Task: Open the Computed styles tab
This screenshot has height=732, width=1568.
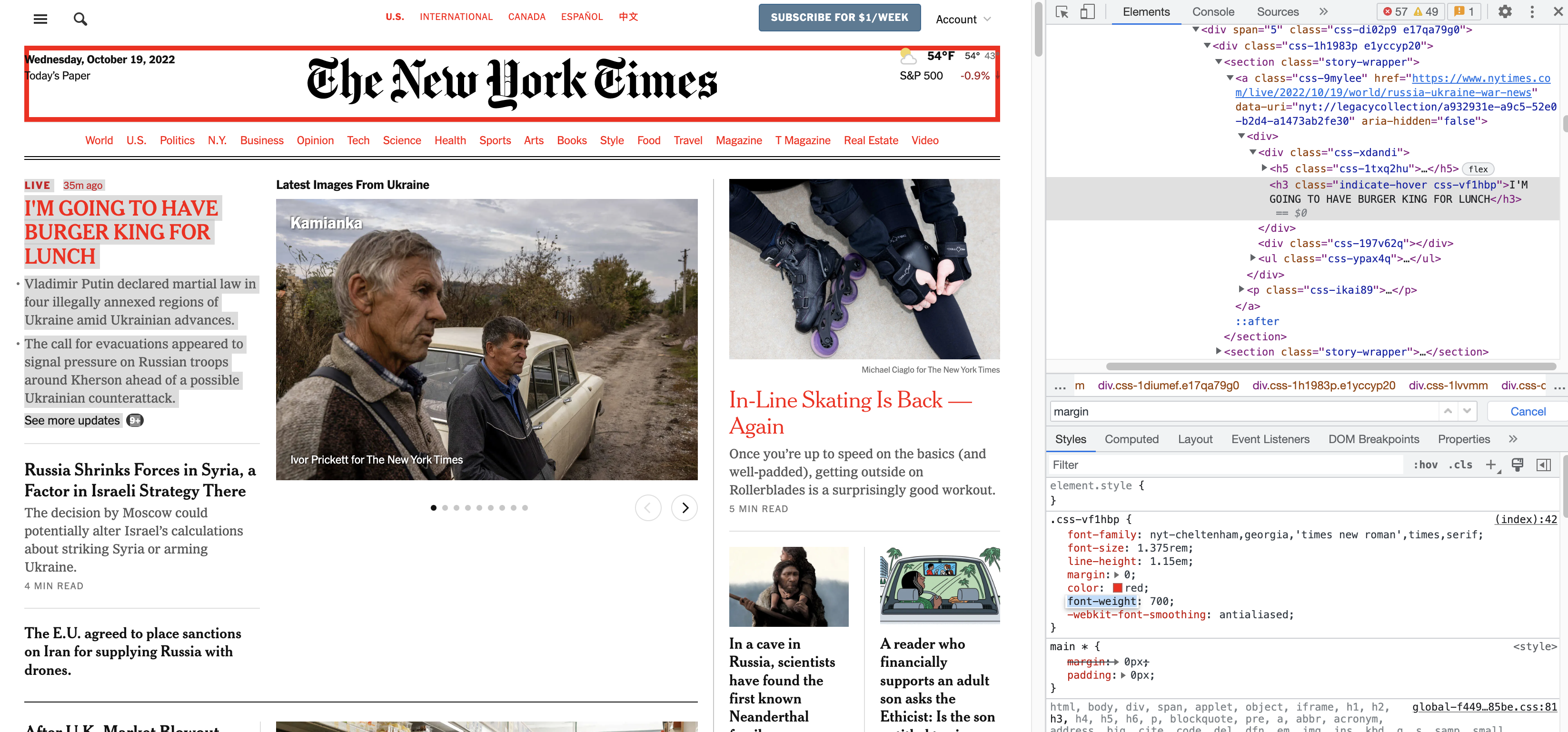Action: (1131, 439)
